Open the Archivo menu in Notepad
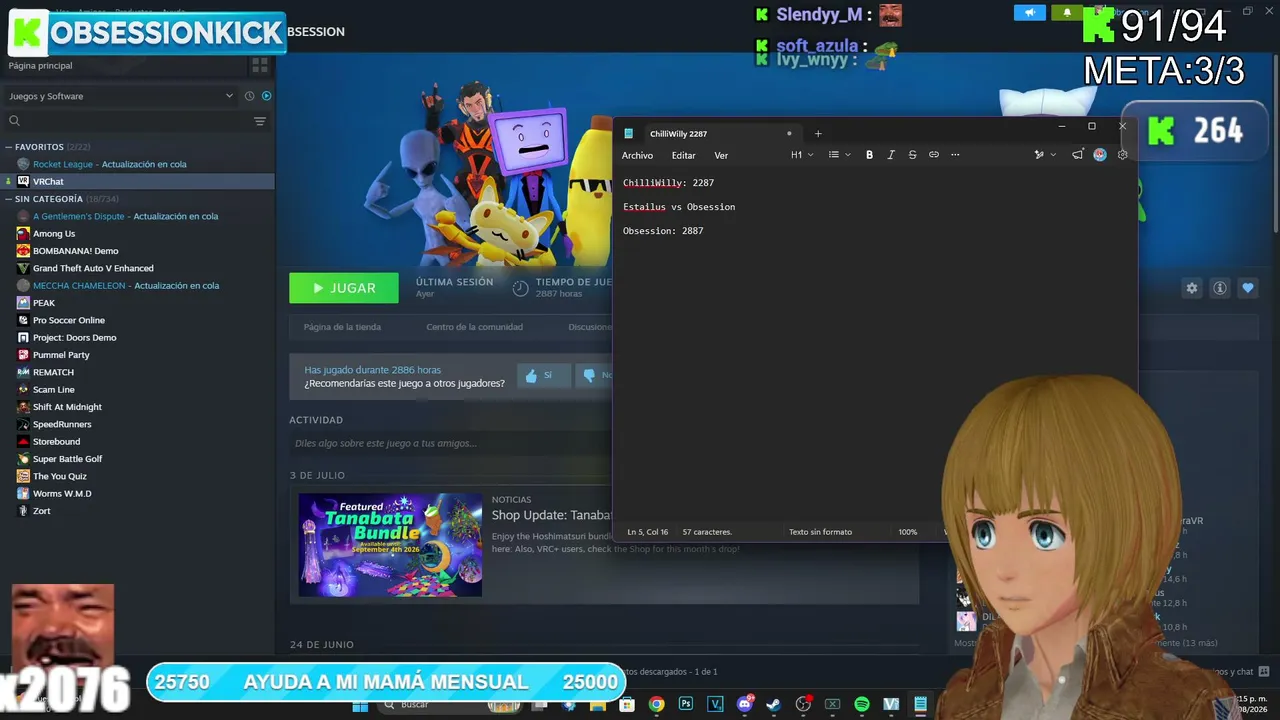This screenshot has width=1280, height=720. [x=637, y=155]
